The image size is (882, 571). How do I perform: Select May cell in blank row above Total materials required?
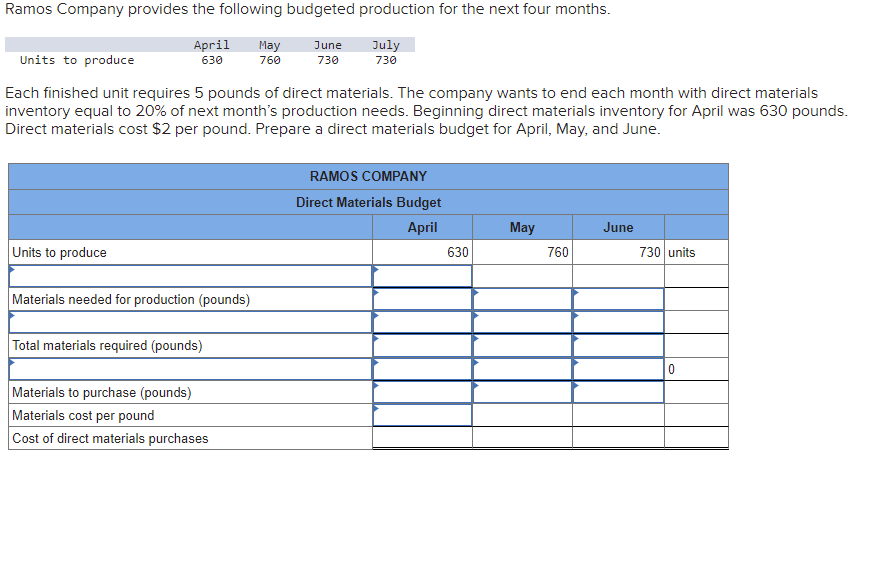click(x=523, y=322)
